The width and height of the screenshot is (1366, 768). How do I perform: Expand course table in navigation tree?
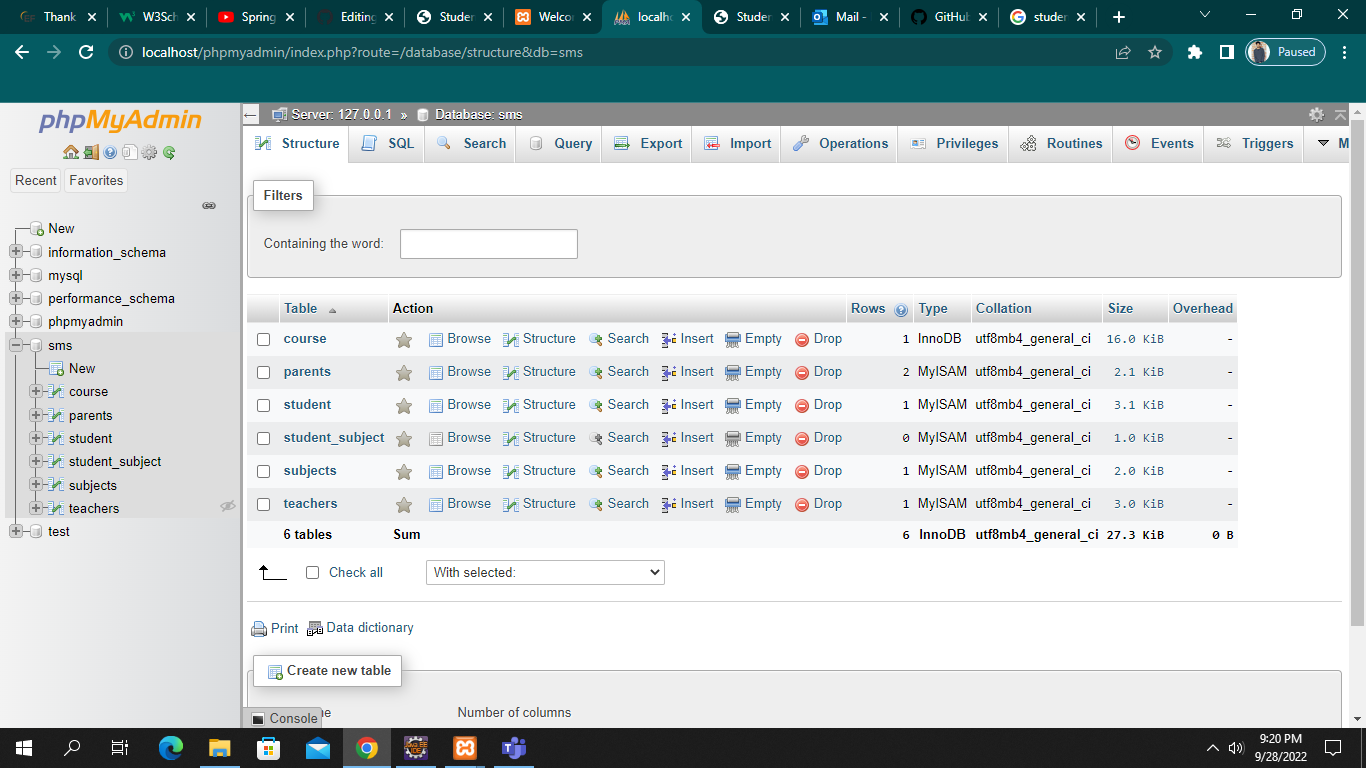pos(36,391)
